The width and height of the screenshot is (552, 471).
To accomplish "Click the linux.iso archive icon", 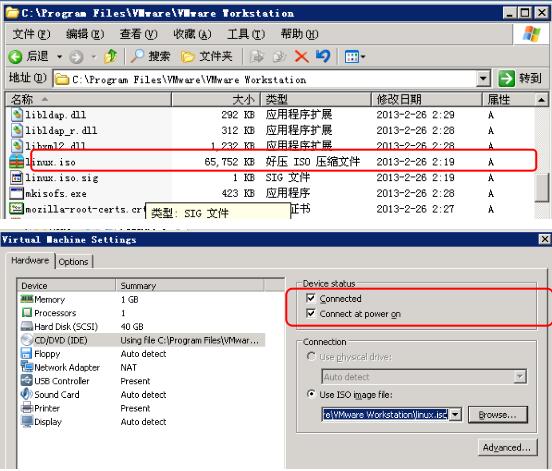I will [16, 162].
